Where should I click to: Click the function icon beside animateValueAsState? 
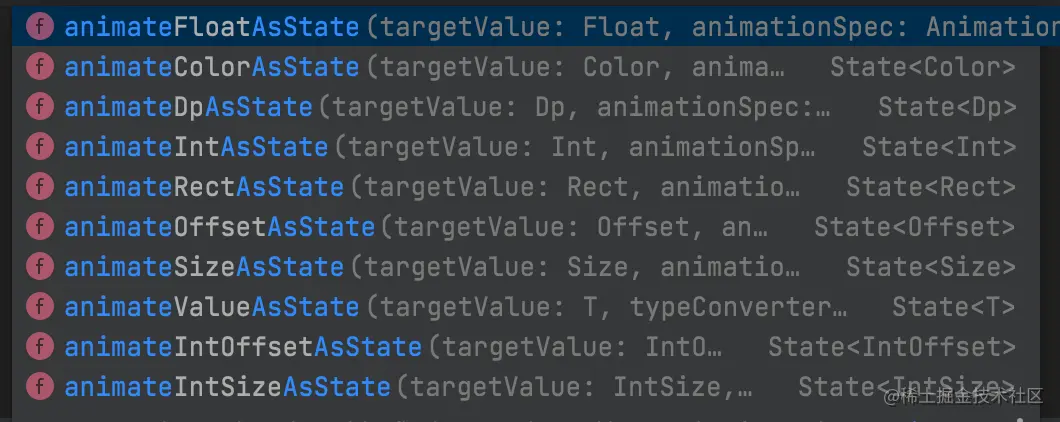click(x=40, y=306)
